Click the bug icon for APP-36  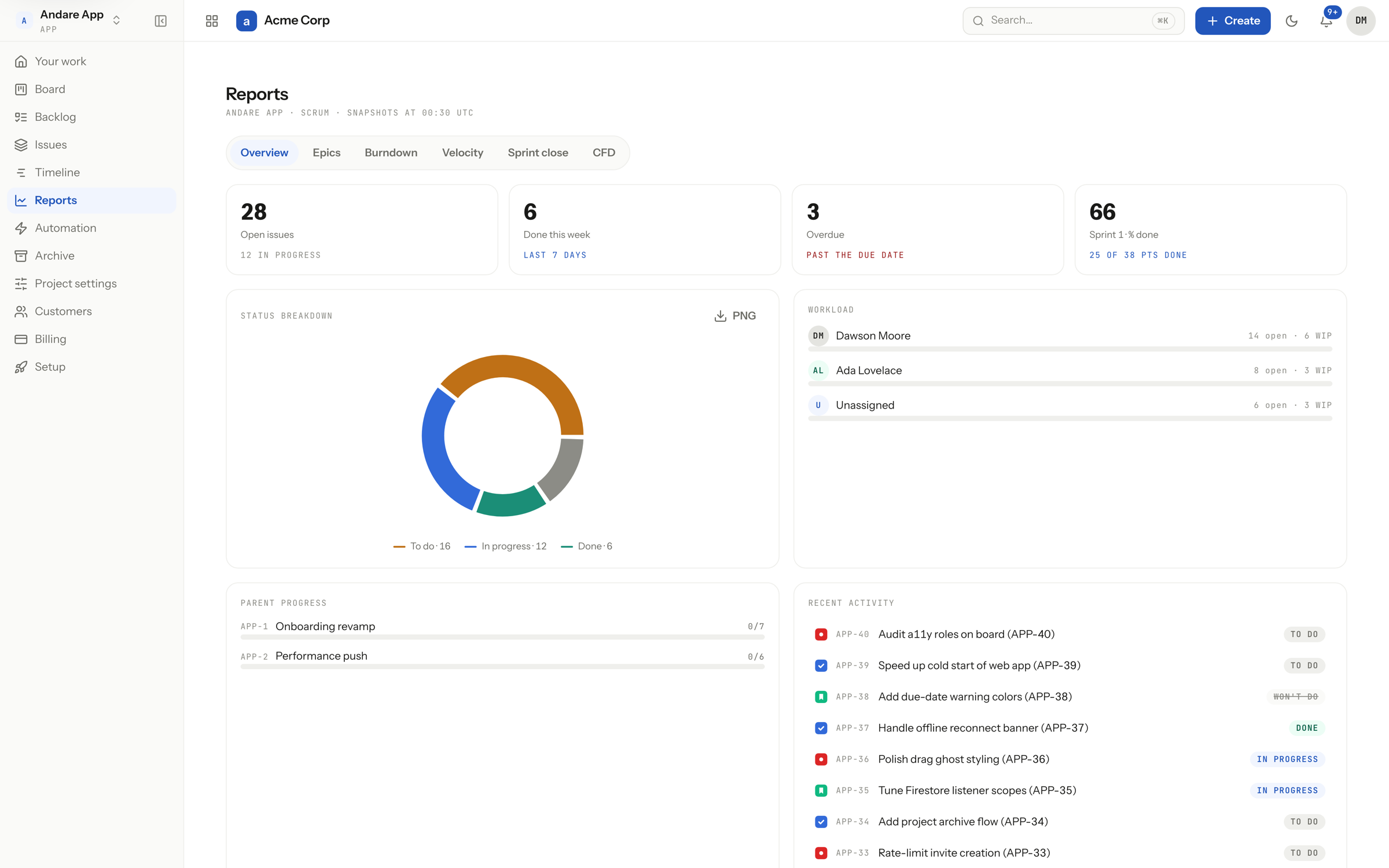[x=821, y=759]
